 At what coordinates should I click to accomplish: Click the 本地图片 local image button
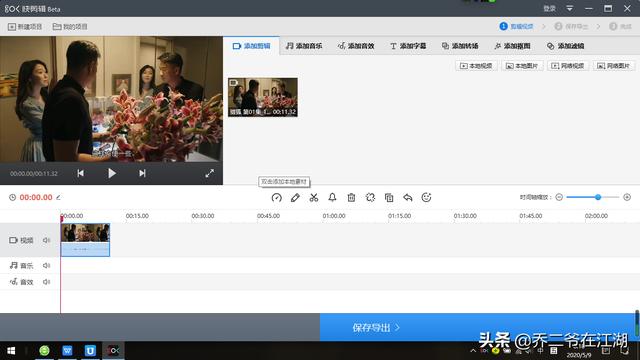click(x=522, y=66)
